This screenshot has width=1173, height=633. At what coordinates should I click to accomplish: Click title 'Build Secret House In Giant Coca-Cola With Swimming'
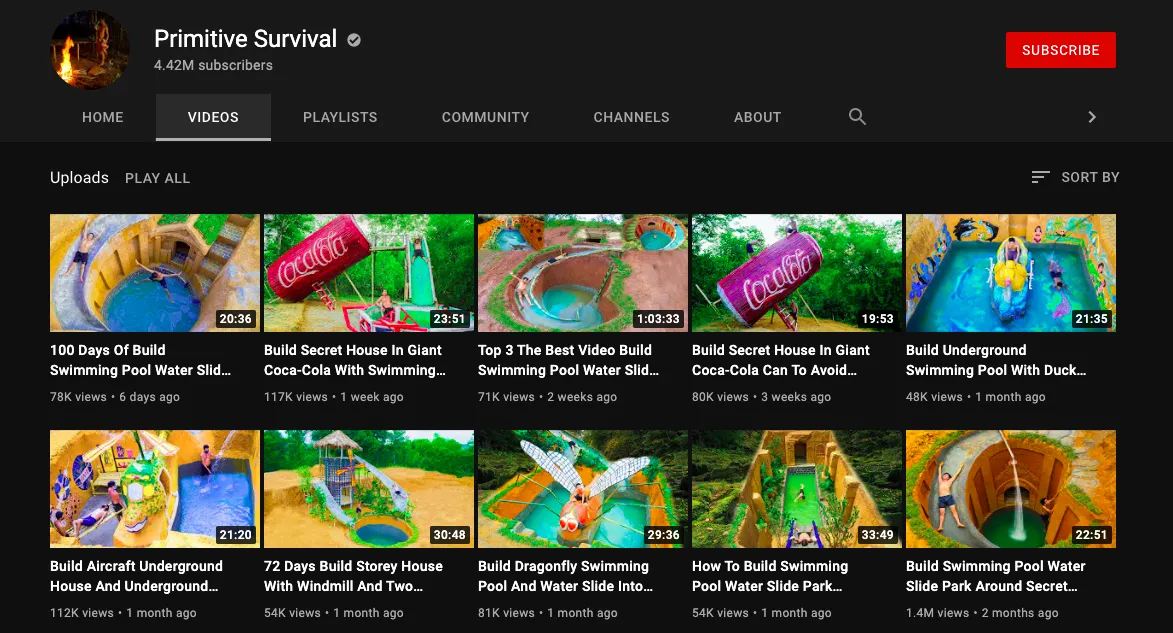point(355,360)
